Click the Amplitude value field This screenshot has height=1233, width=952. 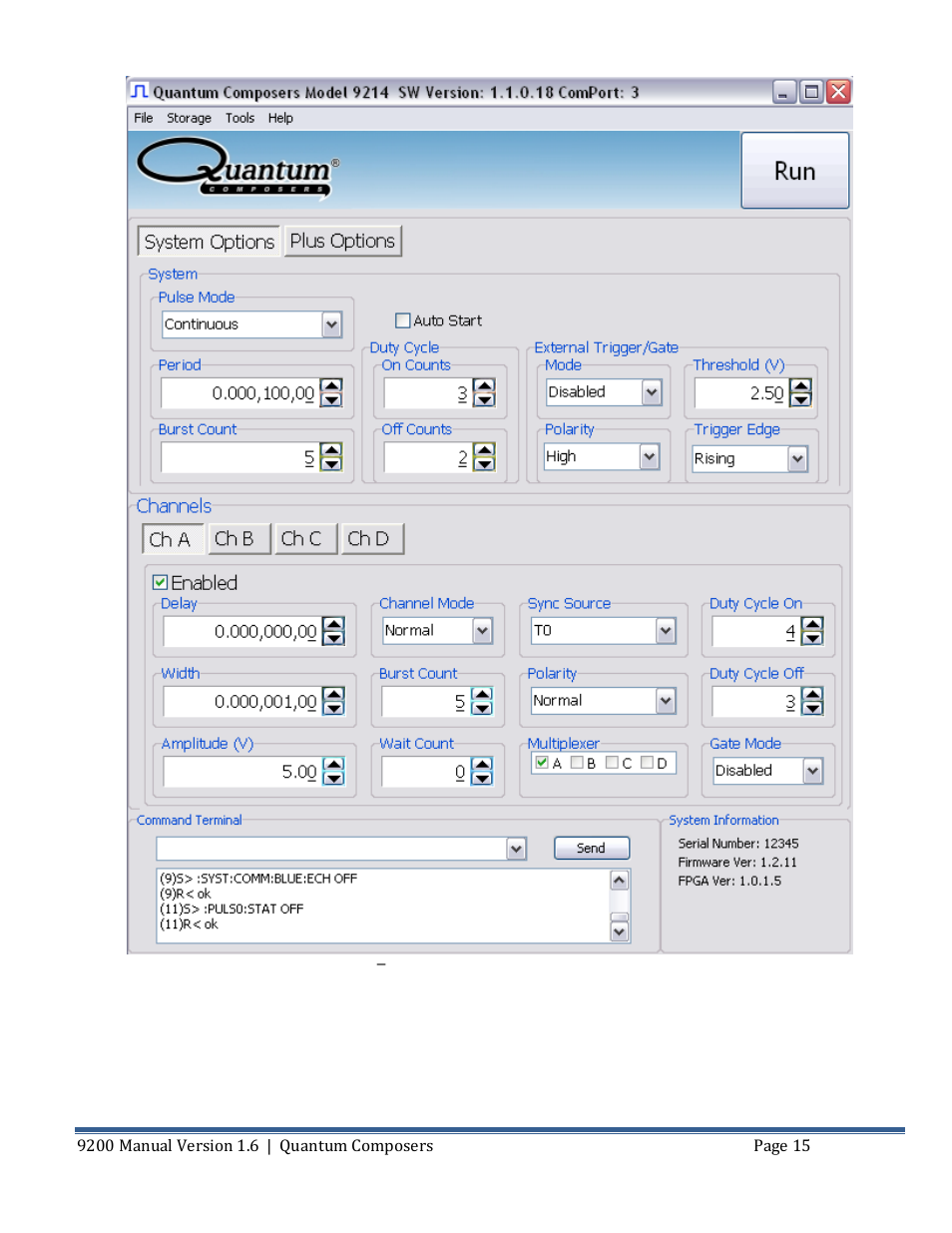point(242,771)
